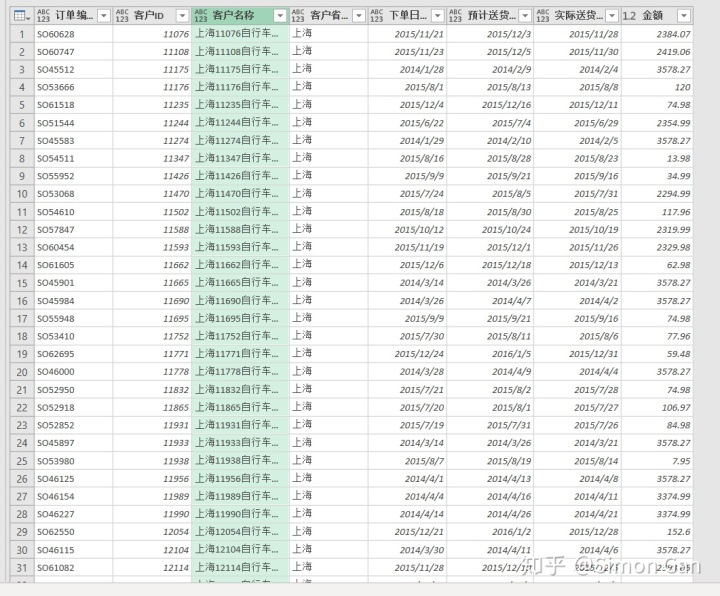Click province cell 上海 in row 13
The width and height of the screenshot is (720, 596).
(x=328, y=247)
